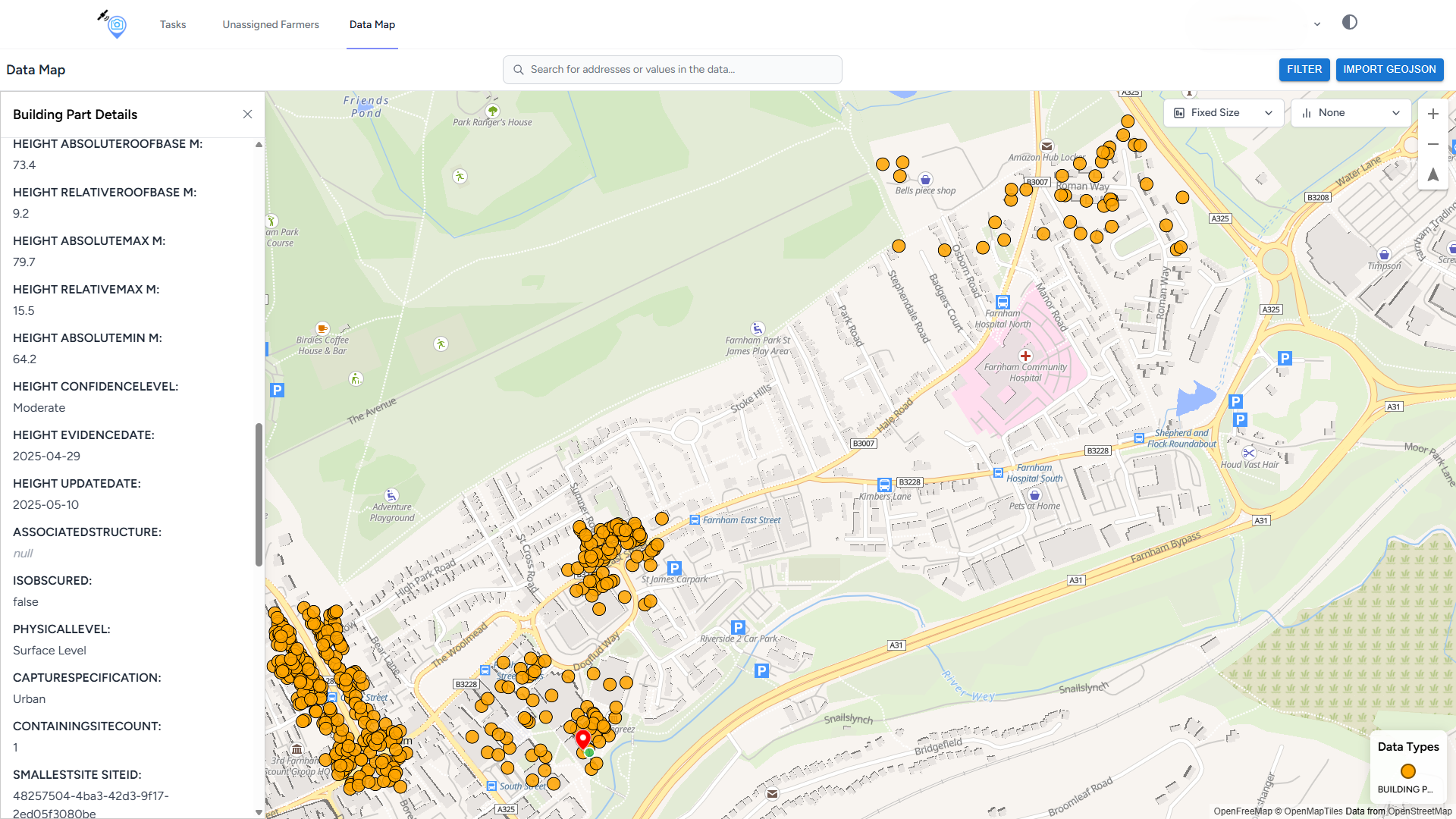Focus the address search field
Image resolution: width=1456 pixels, height=819 pixels.
[x=682, y=70]
